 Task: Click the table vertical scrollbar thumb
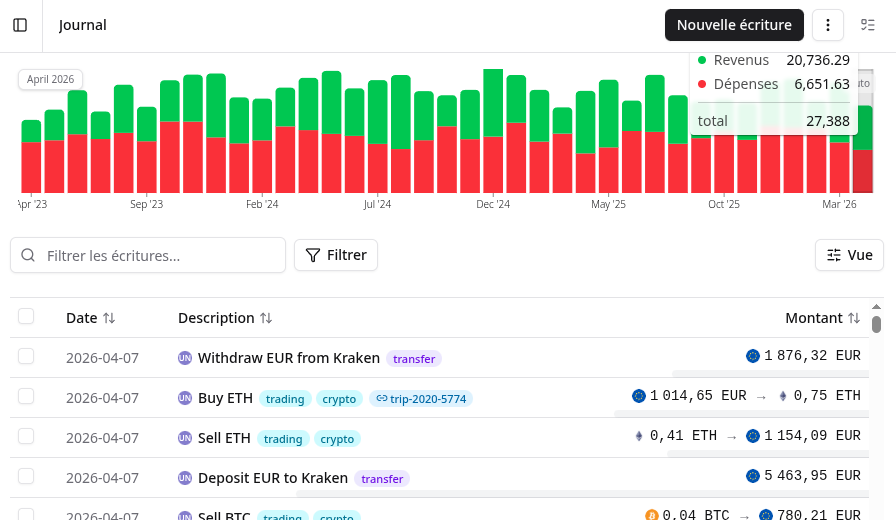click(x=876, y=324)
